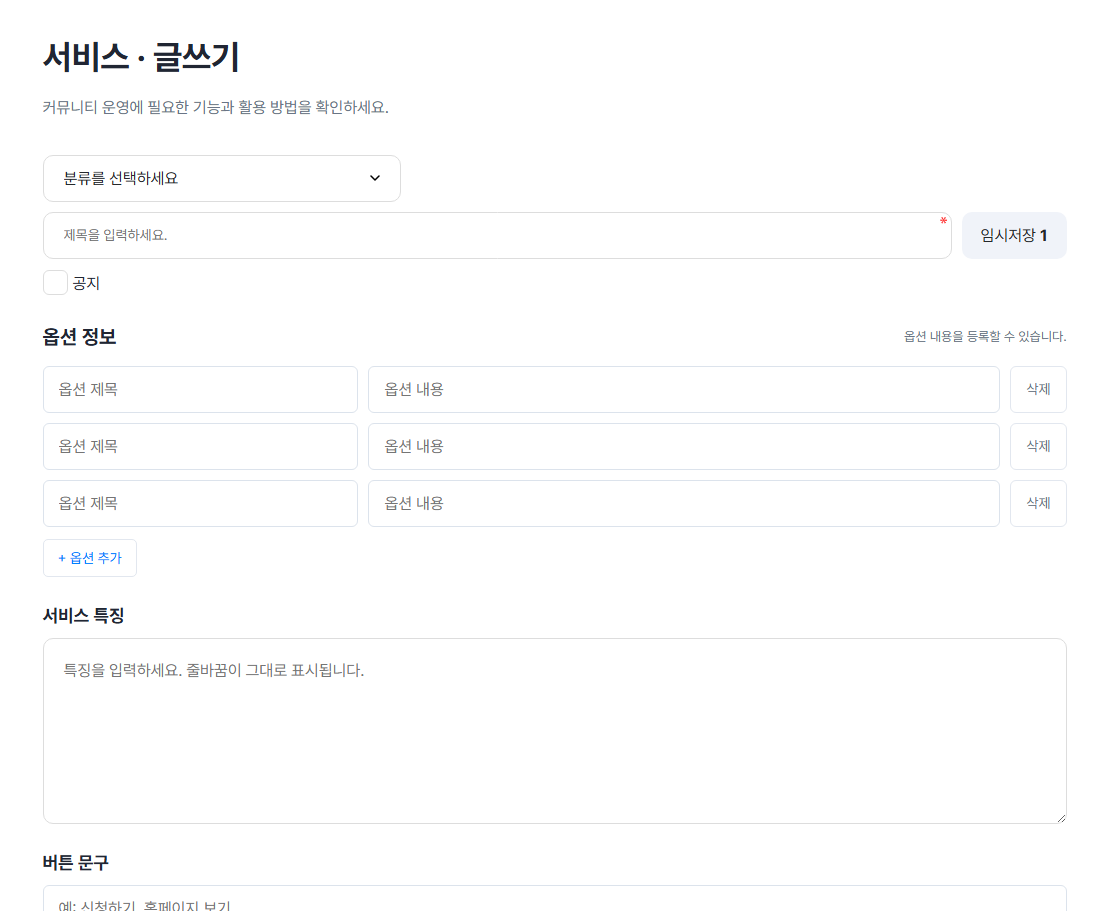Click the 버튼 문구 input field
Viewport: 1118px width, 911px height.
(555, 899)
